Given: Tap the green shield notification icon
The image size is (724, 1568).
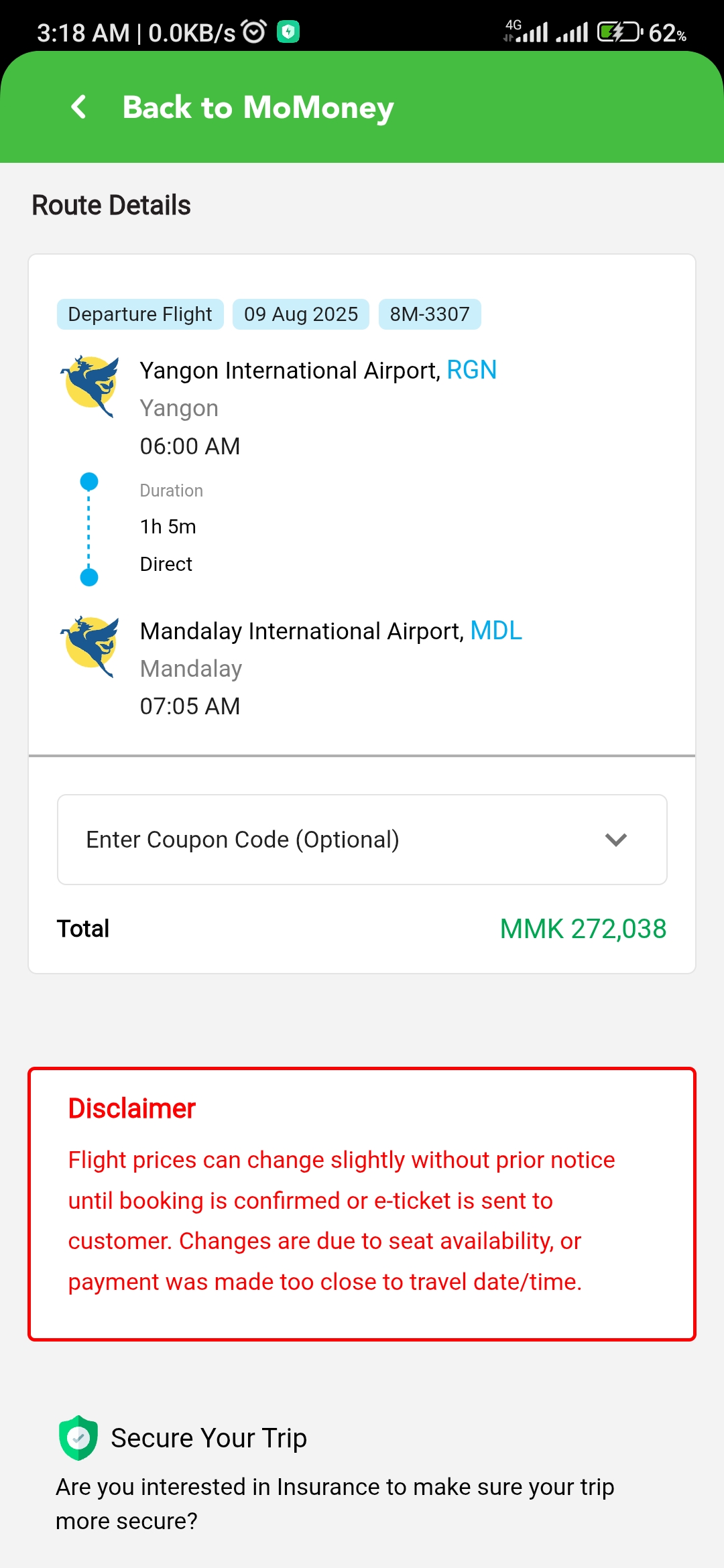Looking at the screenshot, I should (x=288, y=31).
